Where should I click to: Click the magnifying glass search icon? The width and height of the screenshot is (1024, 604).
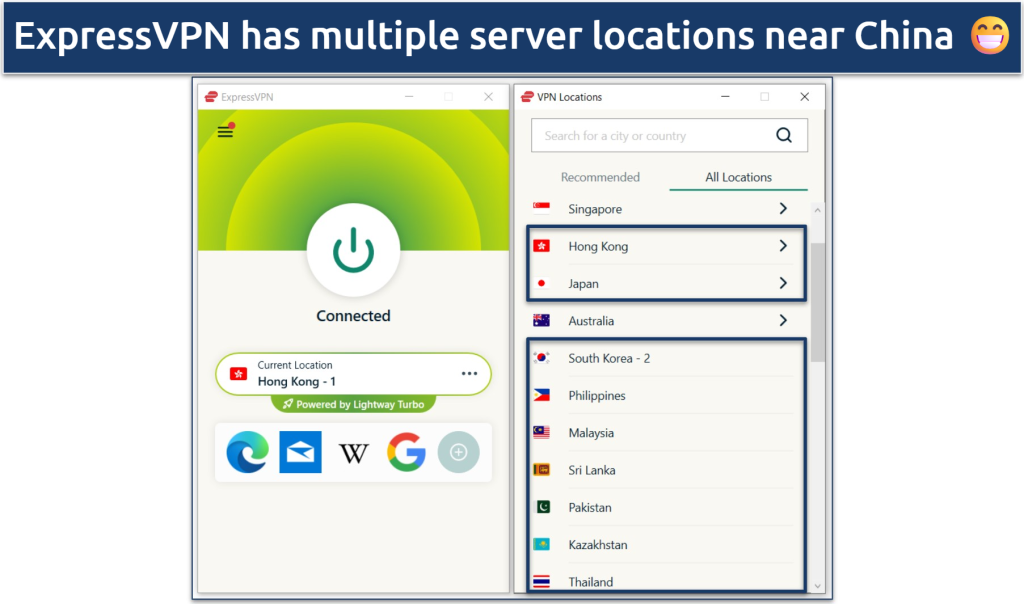tap(784, 135)
